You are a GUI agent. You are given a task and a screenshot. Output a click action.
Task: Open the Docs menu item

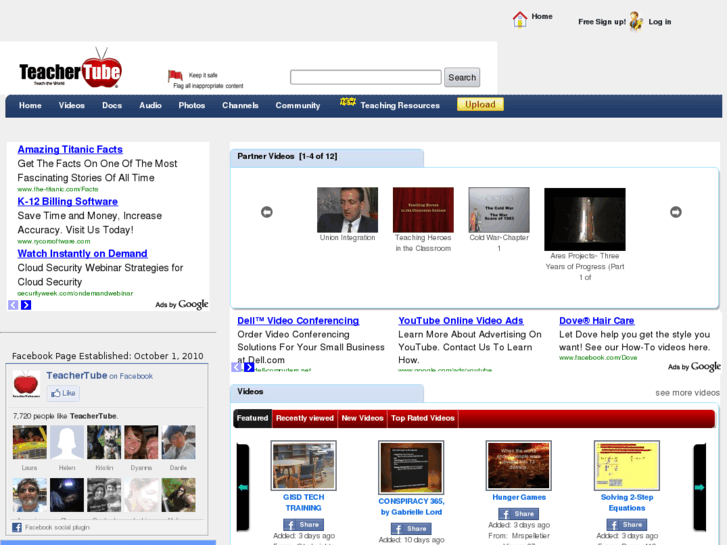pos(112,105)
